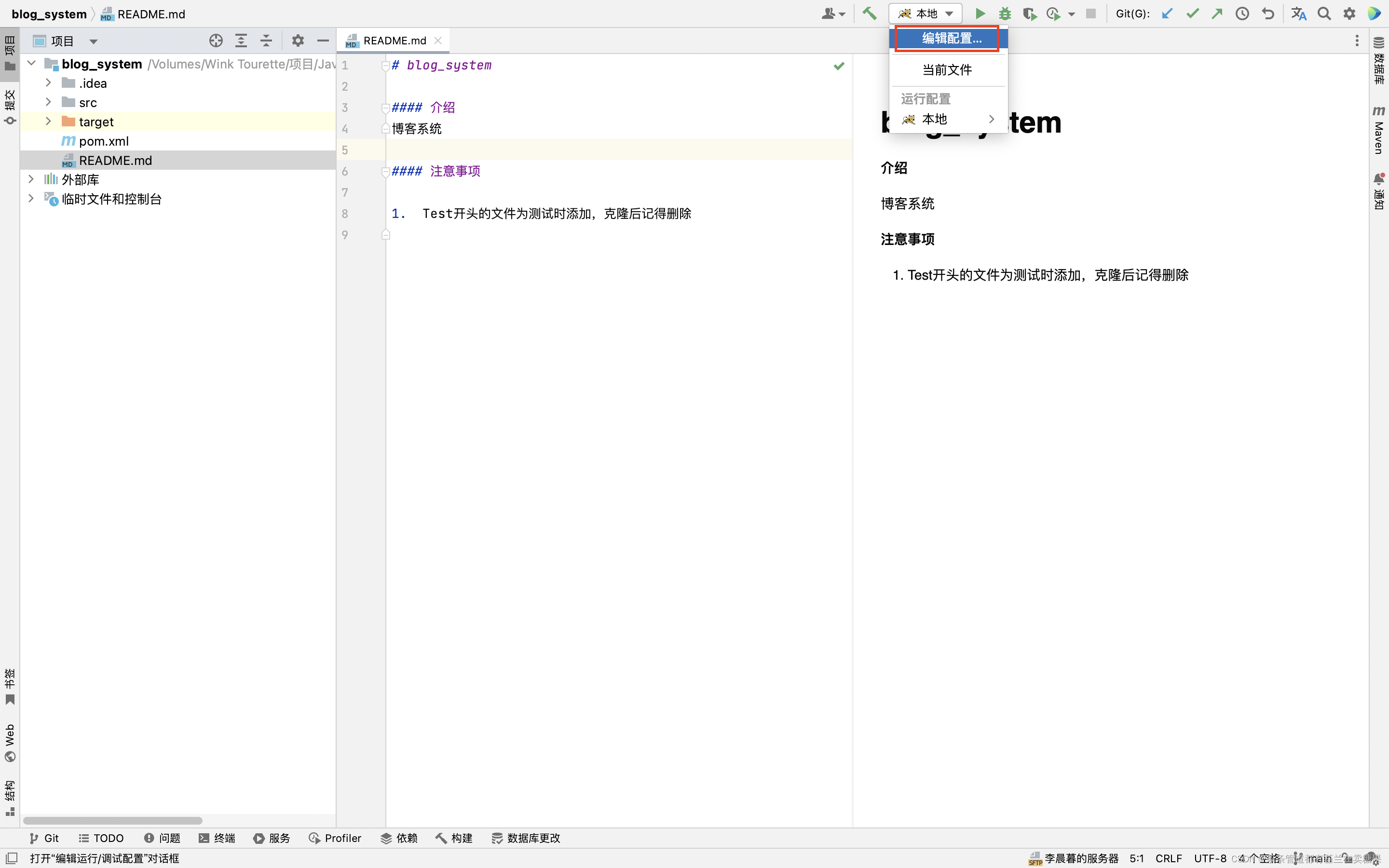Screen dimensions: 1389x868
Task: Open the 通知 notifications side panel
Action: [1379, 191]
